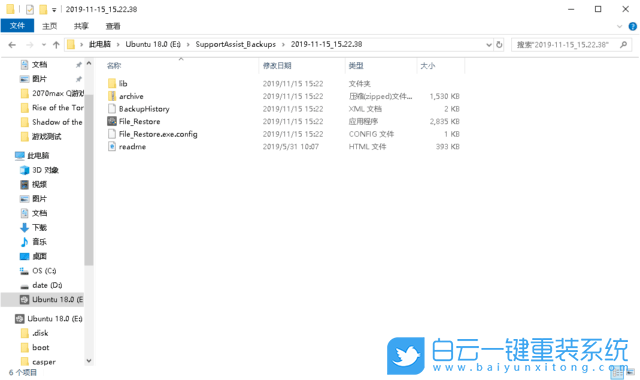The height and width of the screenshot is (380, 640).
Task: Click the search box for this folder
Action: point(571,44)
